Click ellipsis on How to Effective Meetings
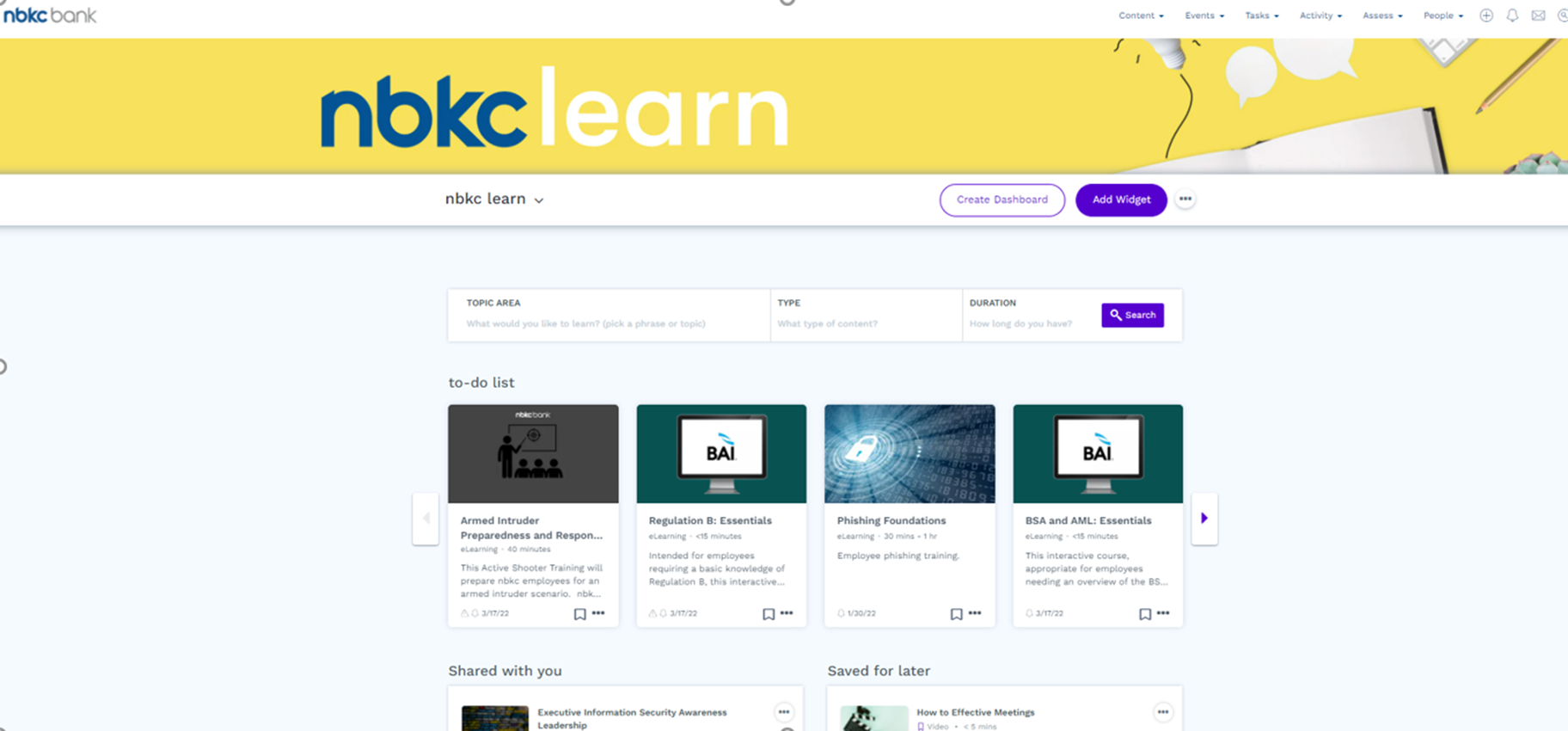Screen dimensions: 1568x731 [1162, 712]
